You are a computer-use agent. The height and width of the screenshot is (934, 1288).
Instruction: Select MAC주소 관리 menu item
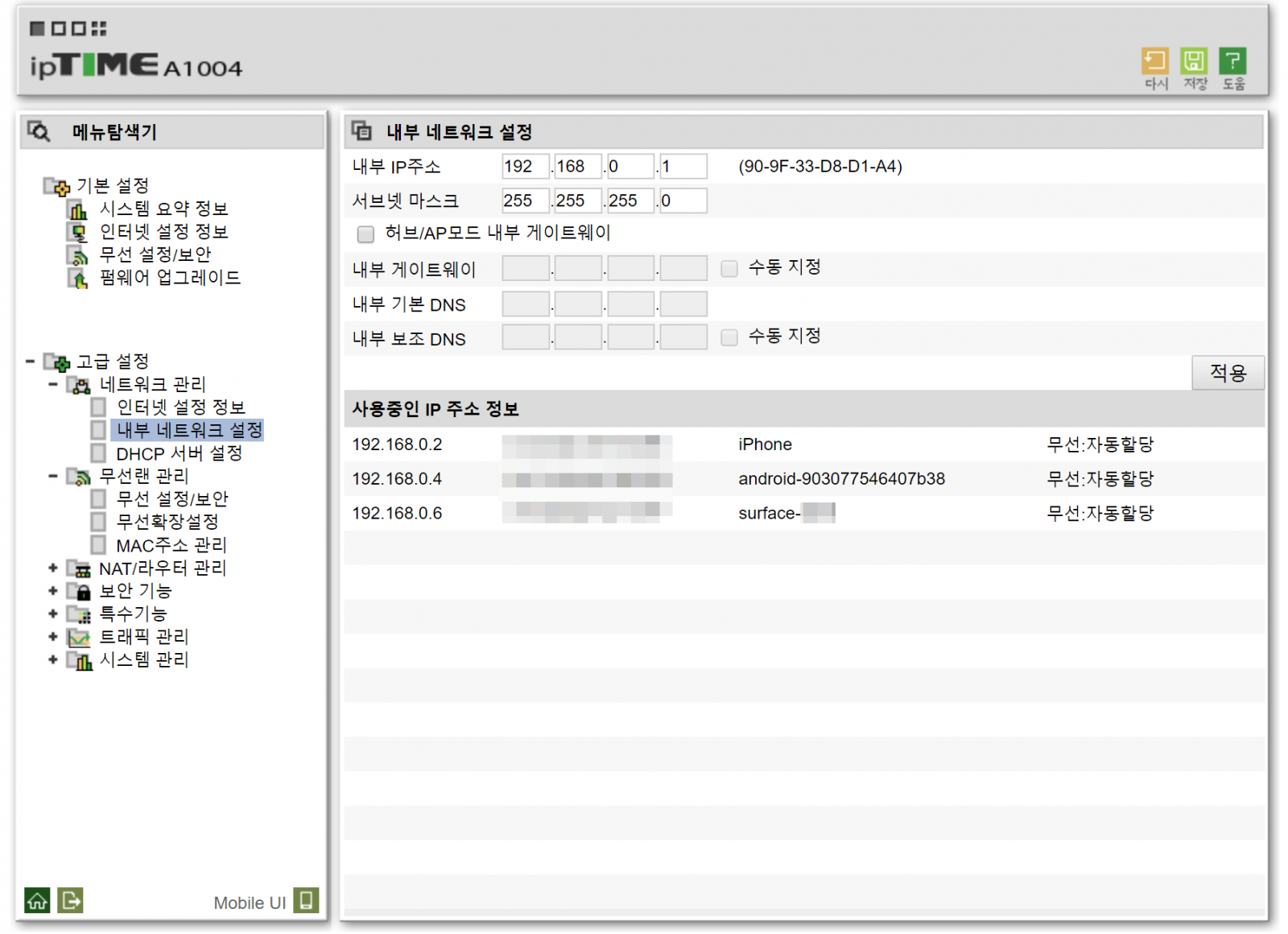(171, 546)
